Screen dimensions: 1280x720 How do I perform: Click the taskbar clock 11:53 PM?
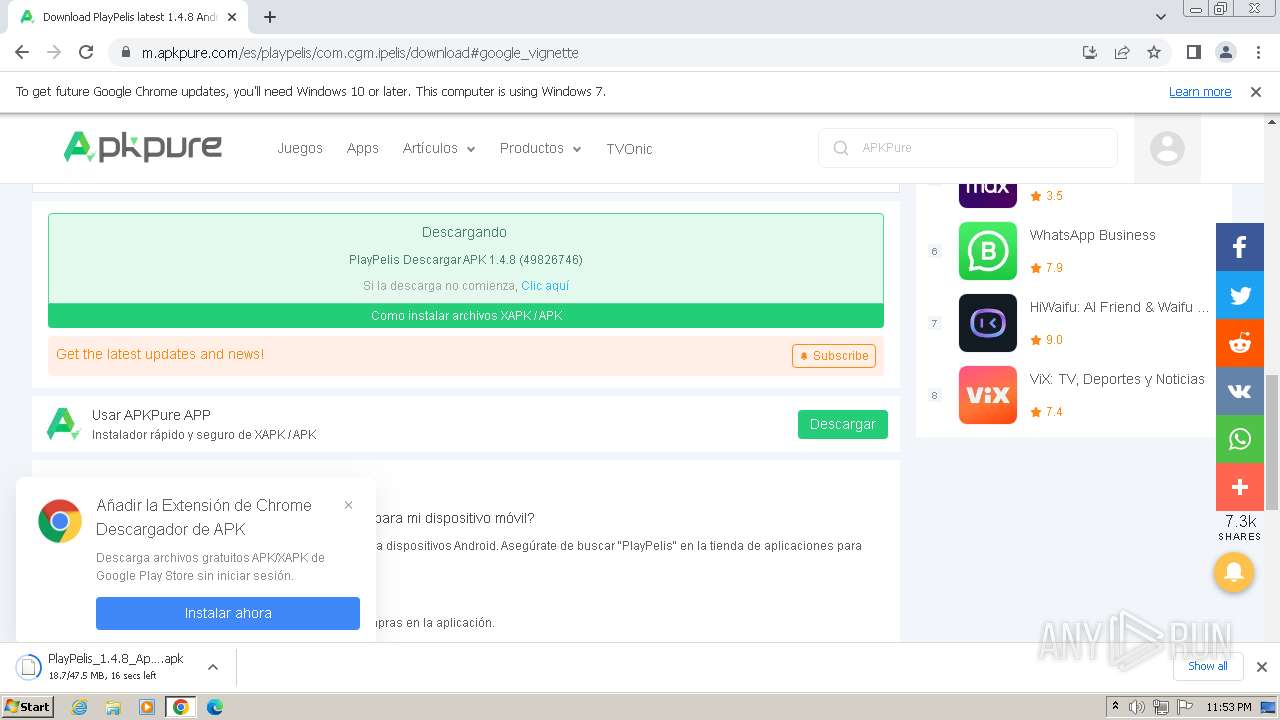(x=1229, y=707)
